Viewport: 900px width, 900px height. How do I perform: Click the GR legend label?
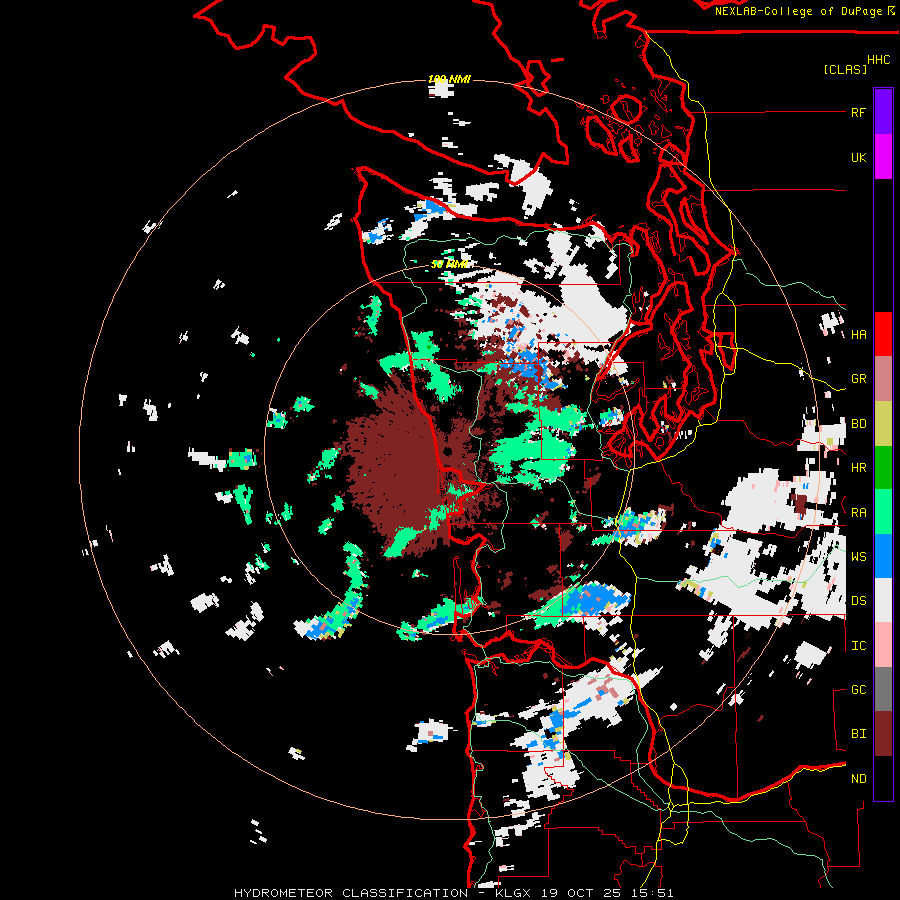coord(858,379)
